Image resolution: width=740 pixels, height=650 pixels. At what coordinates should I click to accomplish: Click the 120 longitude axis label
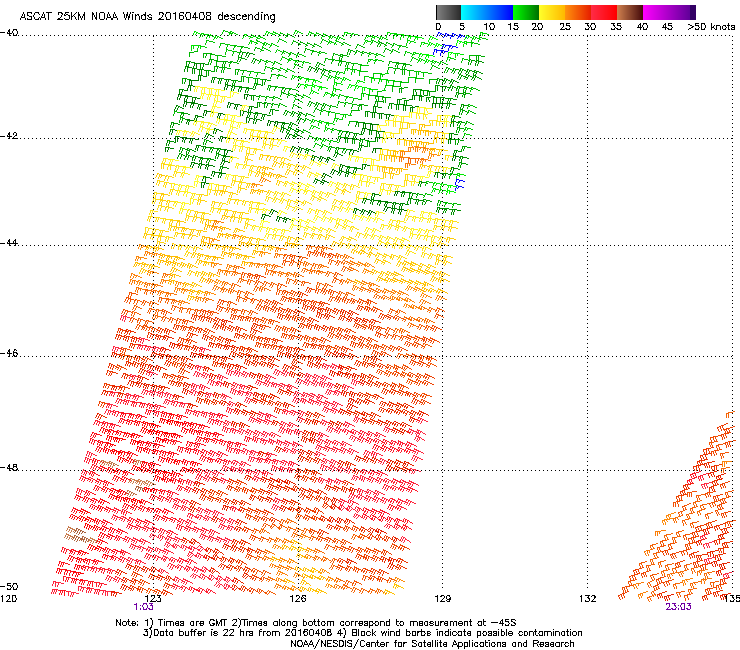pyautogui.click(x=8, y=599)
